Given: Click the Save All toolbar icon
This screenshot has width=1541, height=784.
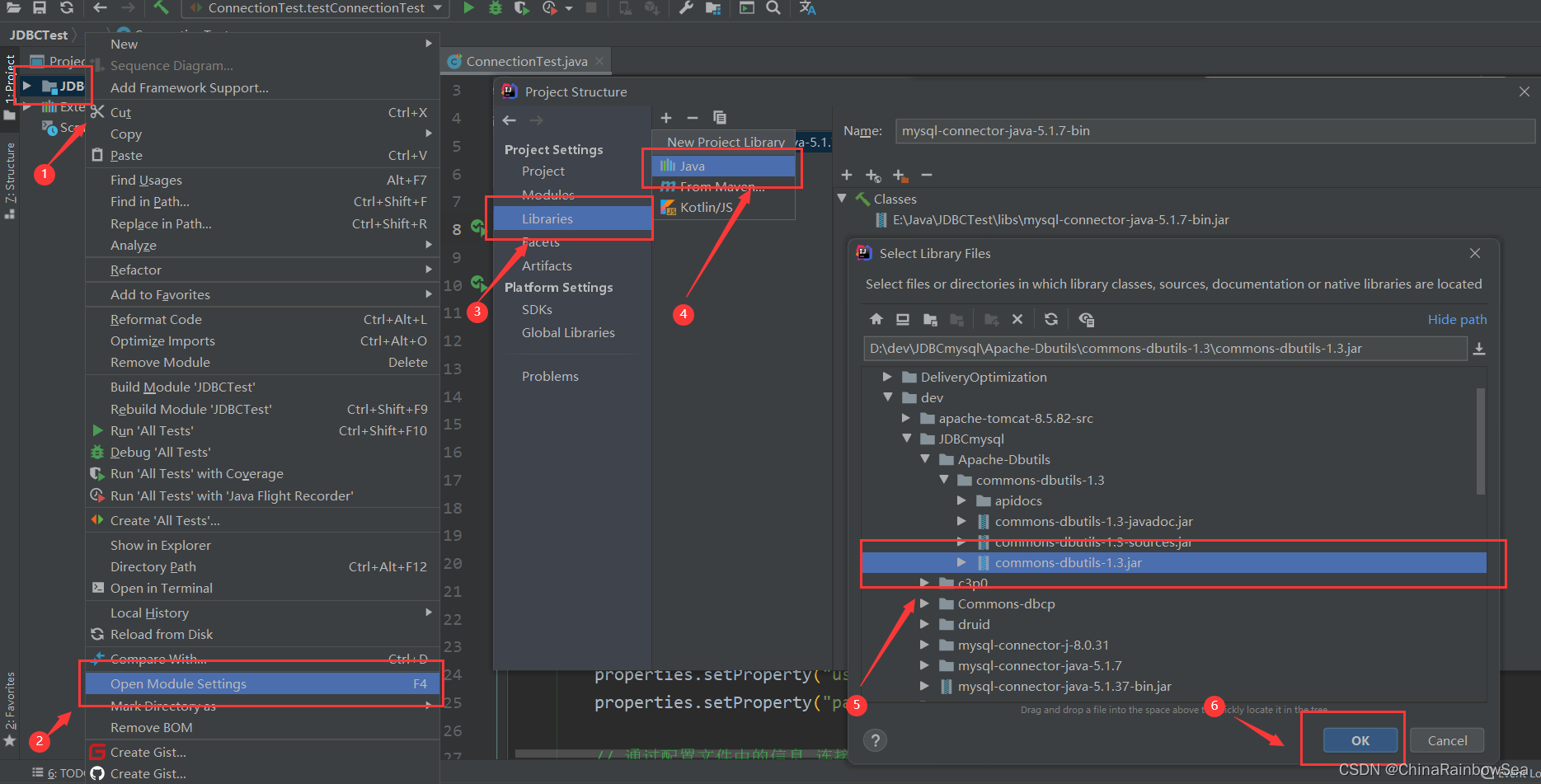Looking at the screenshot, I should [40, 7].
